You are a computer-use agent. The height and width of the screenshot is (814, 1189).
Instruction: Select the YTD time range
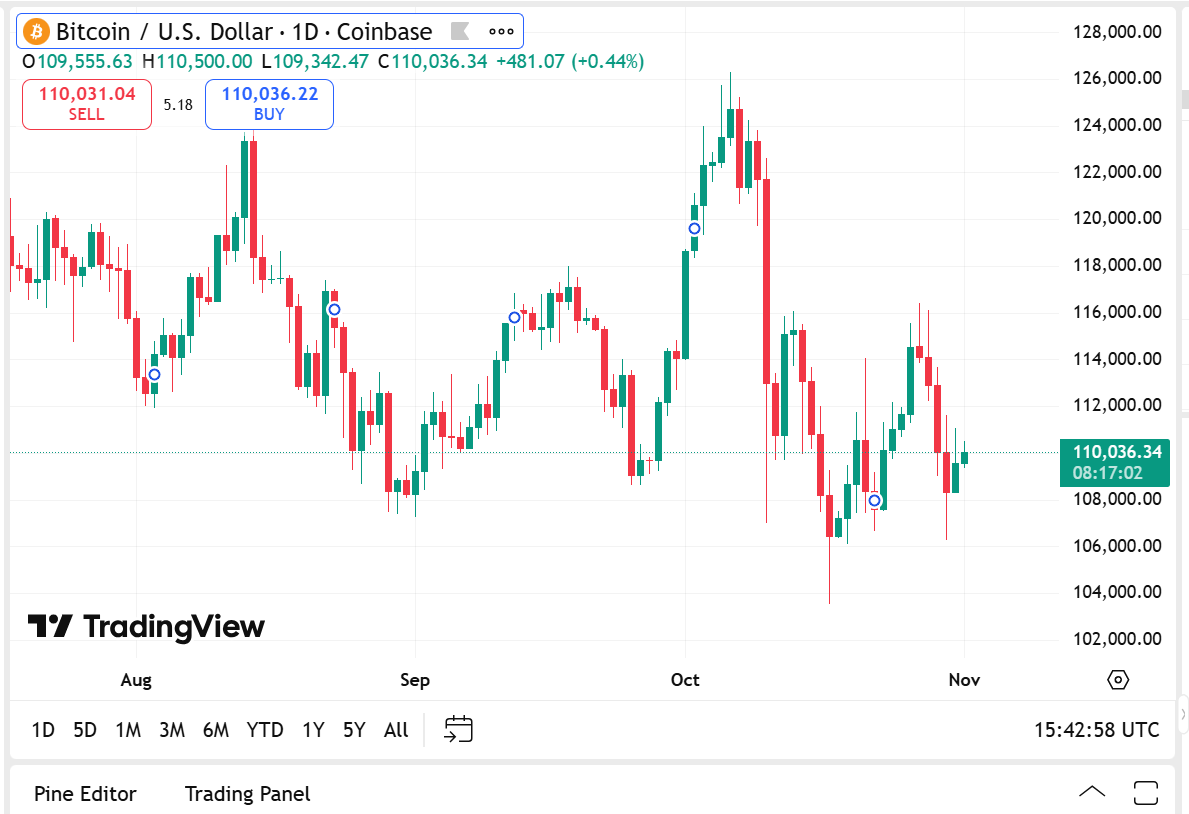tap(265, 730)
